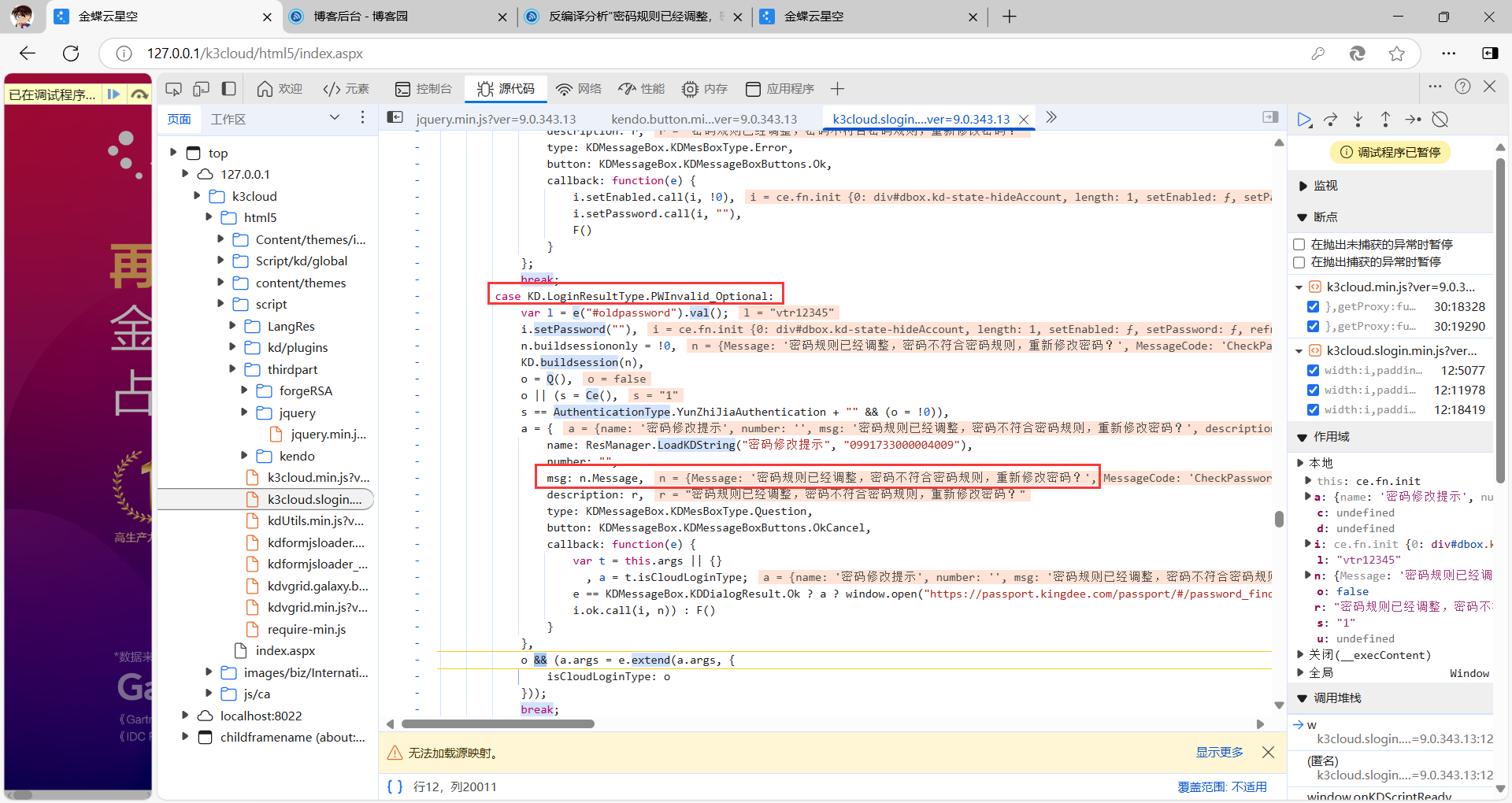Viewport: 1512px width, 803px height.
Task: Open browser settings and more menu
Action: click(x=1448, y=54)
